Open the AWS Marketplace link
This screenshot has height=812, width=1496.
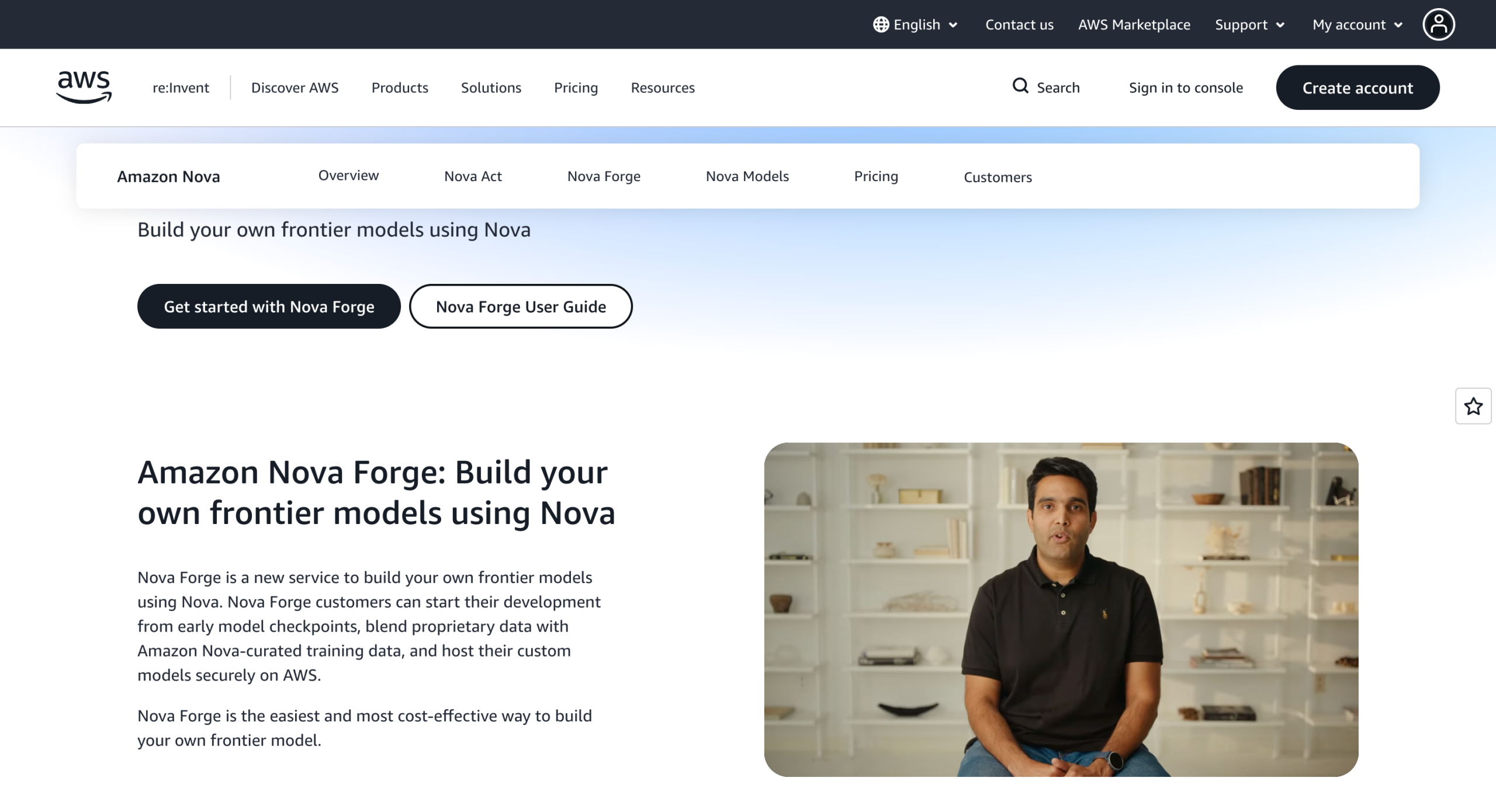(x=1134, y=25)
